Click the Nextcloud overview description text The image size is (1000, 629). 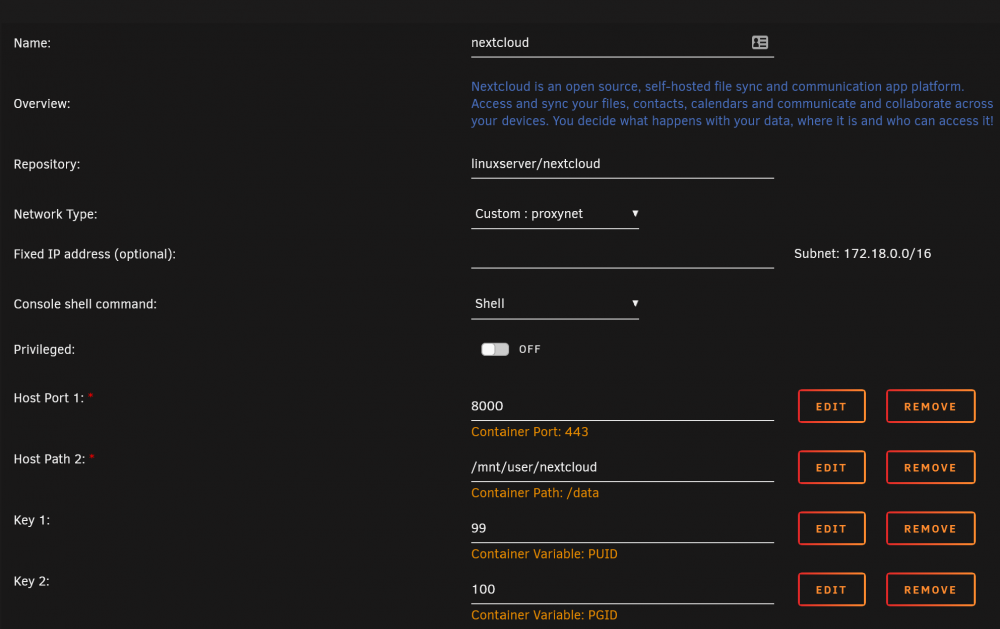click(x=732, y=103)
